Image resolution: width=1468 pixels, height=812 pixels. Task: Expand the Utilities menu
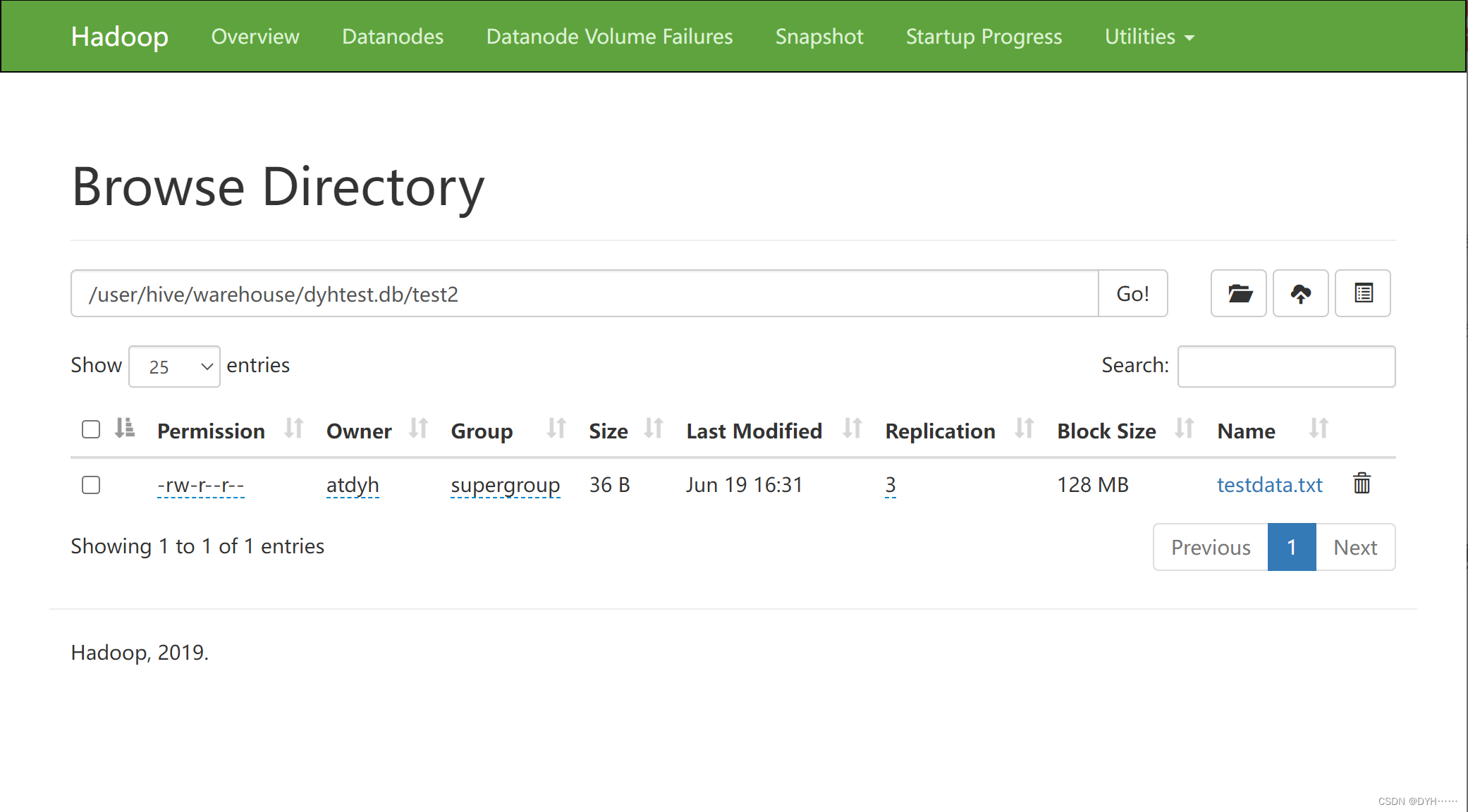[x=1149, y=37]
